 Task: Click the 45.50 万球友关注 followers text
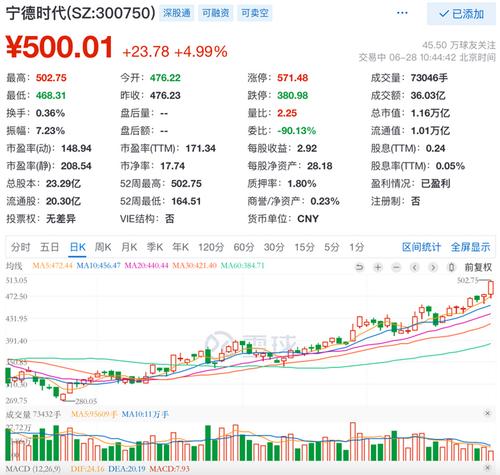[459, 45]
